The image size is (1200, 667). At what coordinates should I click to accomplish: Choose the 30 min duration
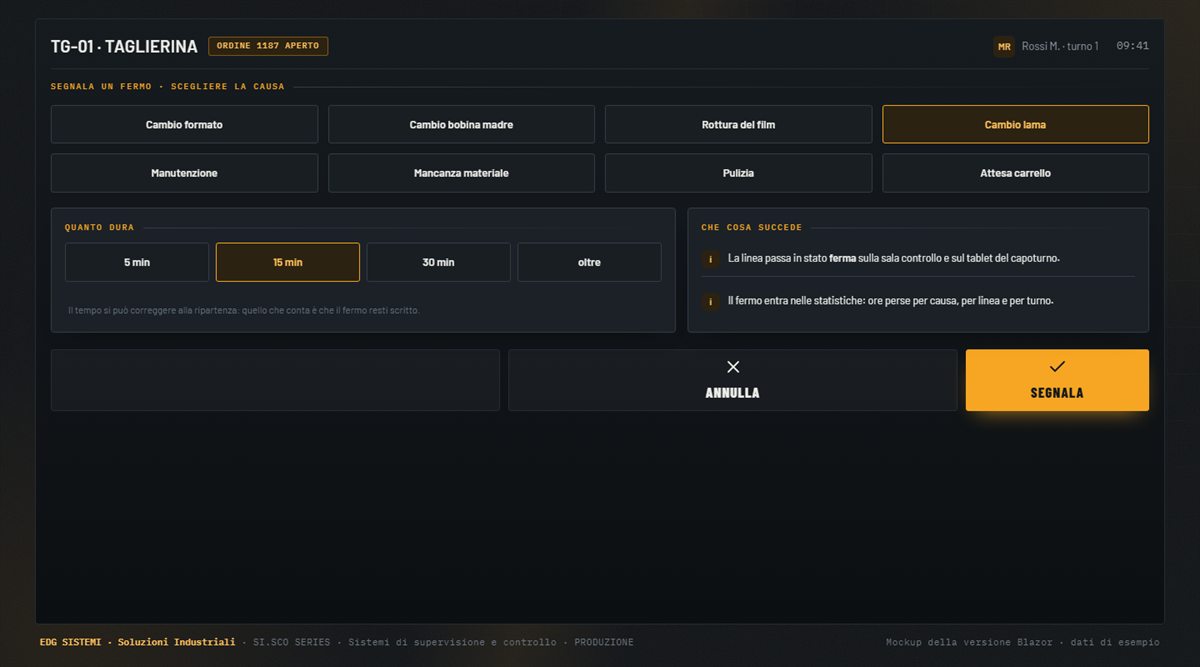438,262
